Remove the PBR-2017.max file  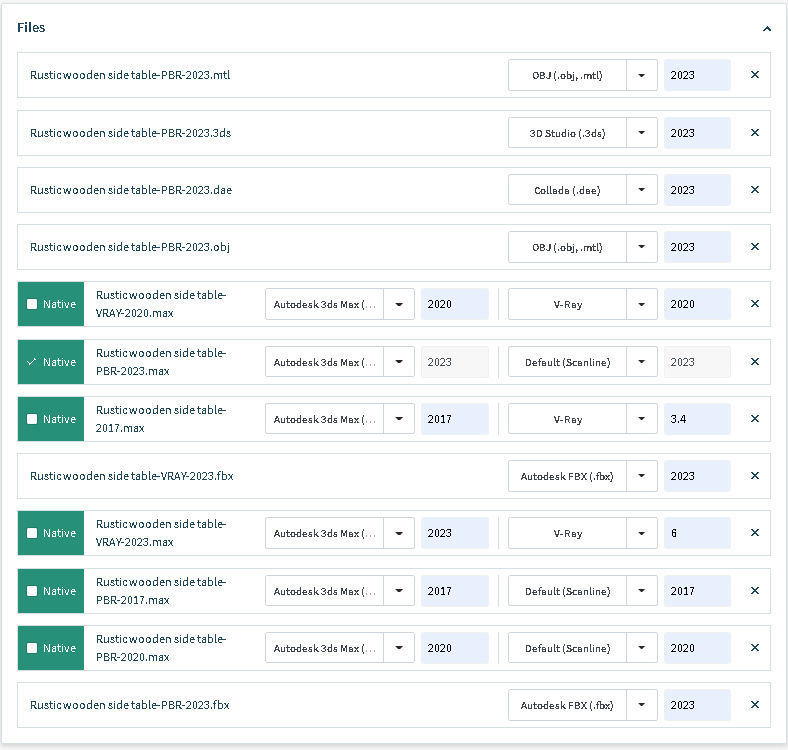755,591
